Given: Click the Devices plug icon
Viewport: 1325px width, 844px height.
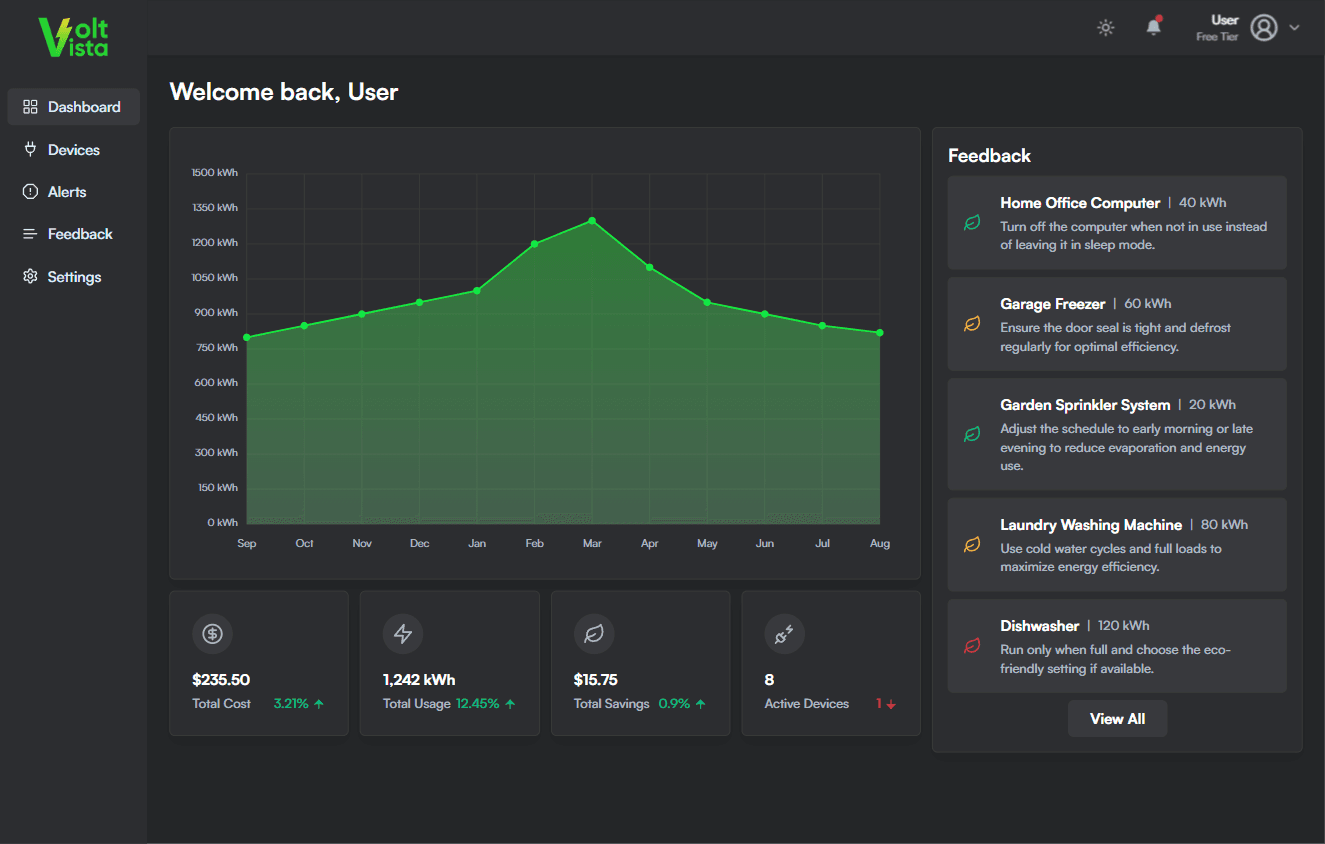Looking at the screenshot, I should [x=30, y=149].
